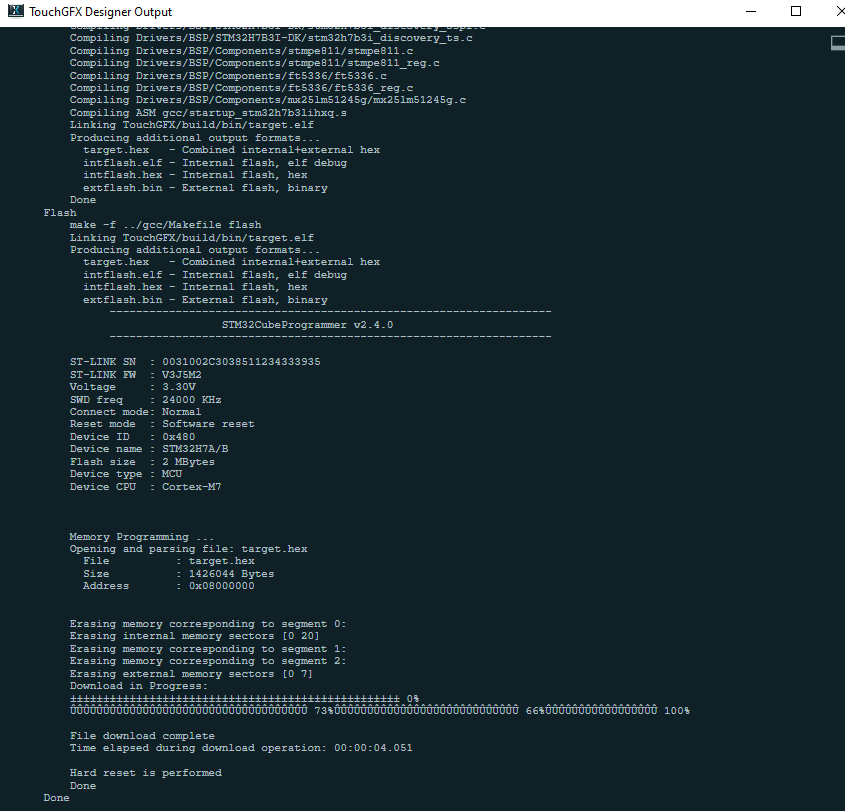The height and width of the screenshot is (811, 845).
Task: Select the 'Address : 0x08000000' line
Action: (x=169, y=586)
